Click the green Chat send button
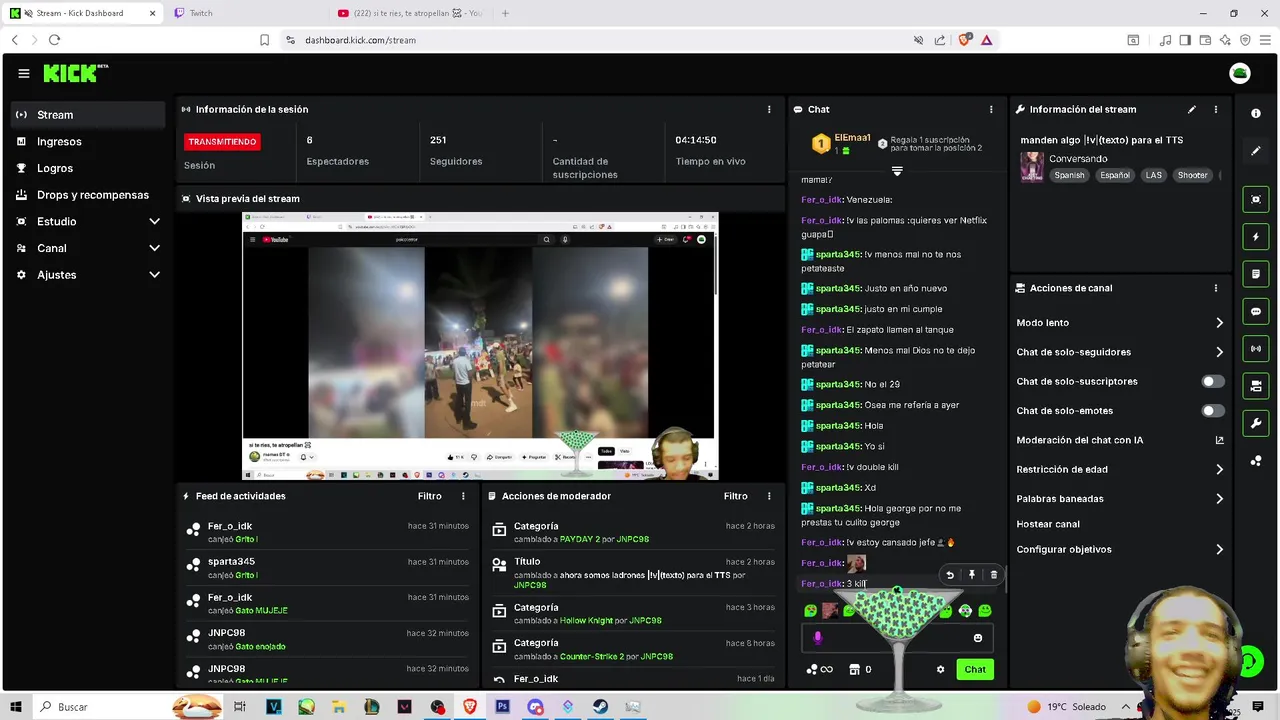The width and height of the screenshot is (1280, 720). click(975, 670)
